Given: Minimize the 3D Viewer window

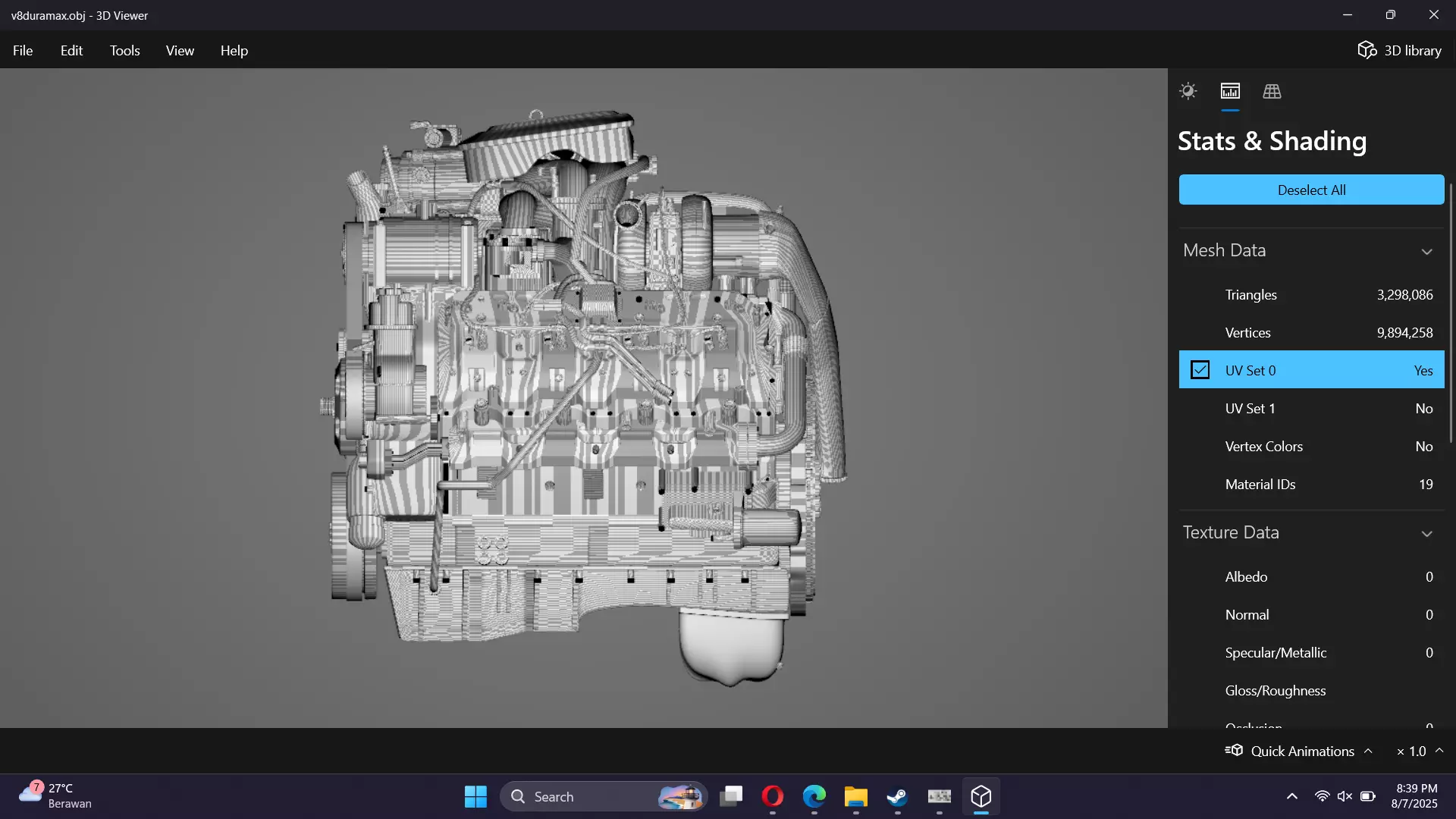Looking at the screenshot, I should 1348,14.
